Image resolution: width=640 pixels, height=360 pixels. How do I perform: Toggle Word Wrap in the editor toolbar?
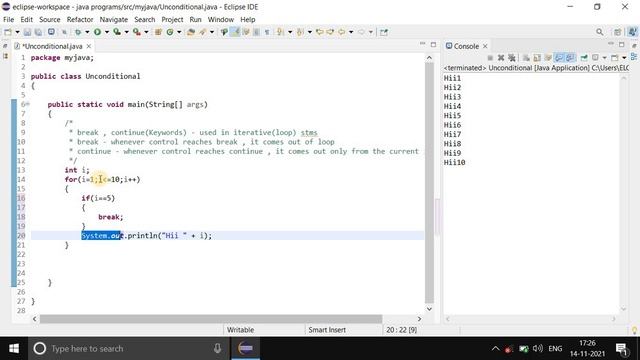coord(246,32)
